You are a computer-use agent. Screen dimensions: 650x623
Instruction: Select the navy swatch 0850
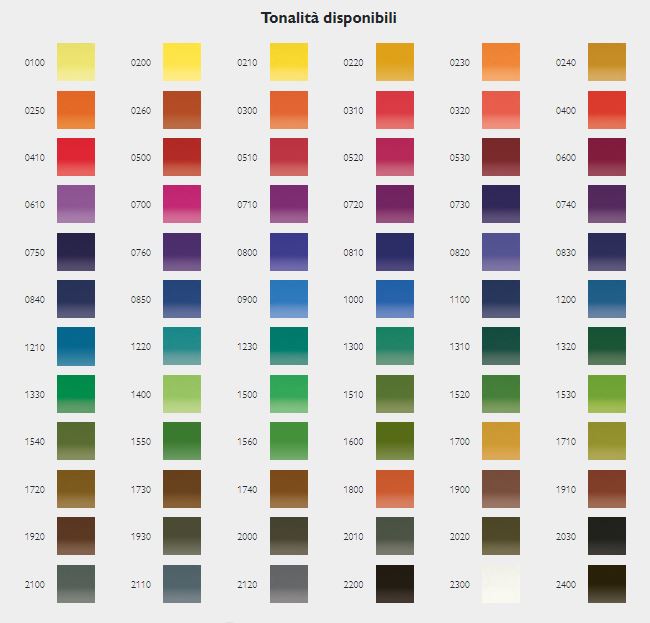click(x=182, y=299)
